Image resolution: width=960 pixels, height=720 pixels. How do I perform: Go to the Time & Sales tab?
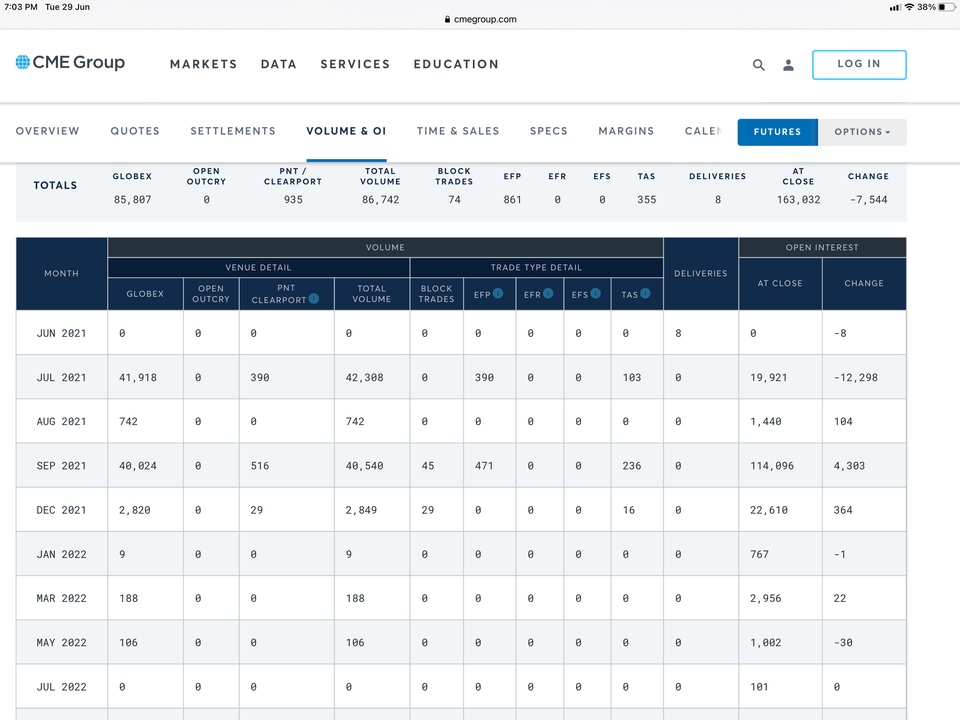[x=458, y=131]
